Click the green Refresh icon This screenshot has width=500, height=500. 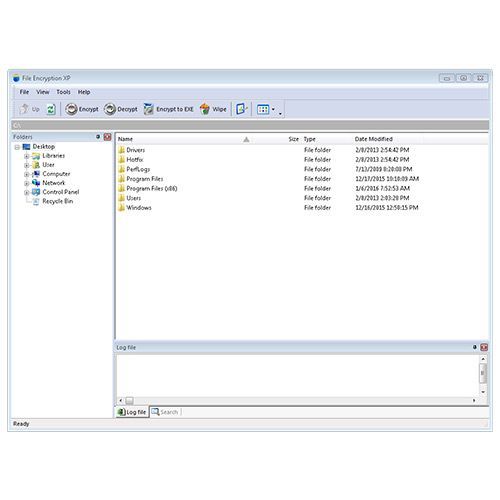(51, 109)
